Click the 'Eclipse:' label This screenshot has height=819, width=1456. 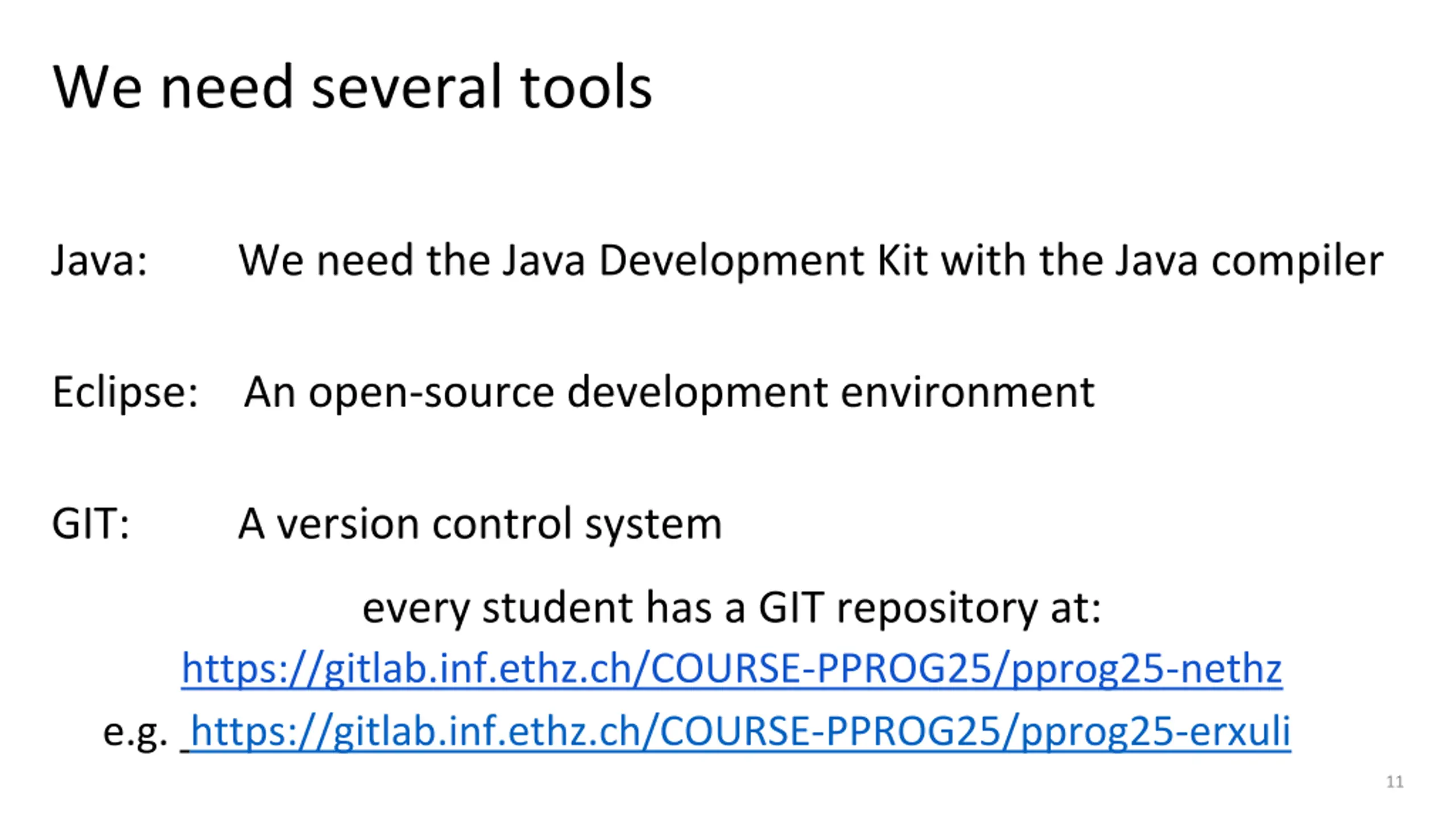click(125, 392)
